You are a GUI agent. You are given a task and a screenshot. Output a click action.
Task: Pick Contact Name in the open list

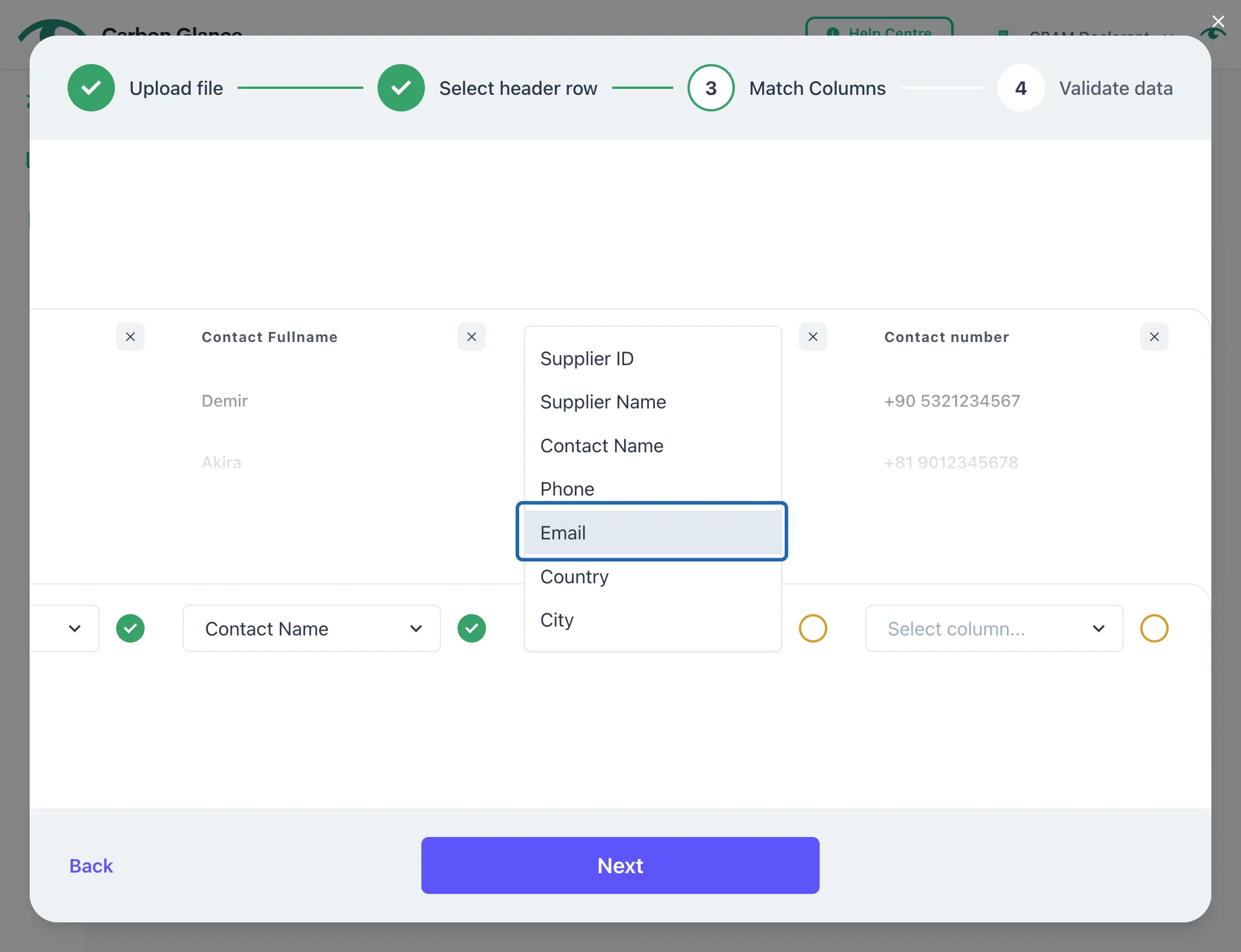(653, 446)
